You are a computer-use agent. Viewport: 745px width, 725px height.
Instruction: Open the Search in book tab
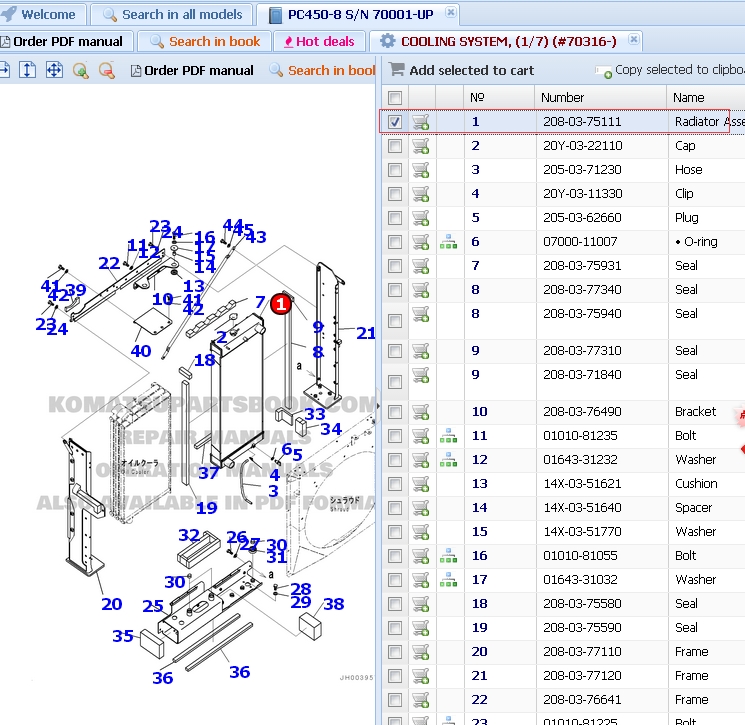(204, 41)
